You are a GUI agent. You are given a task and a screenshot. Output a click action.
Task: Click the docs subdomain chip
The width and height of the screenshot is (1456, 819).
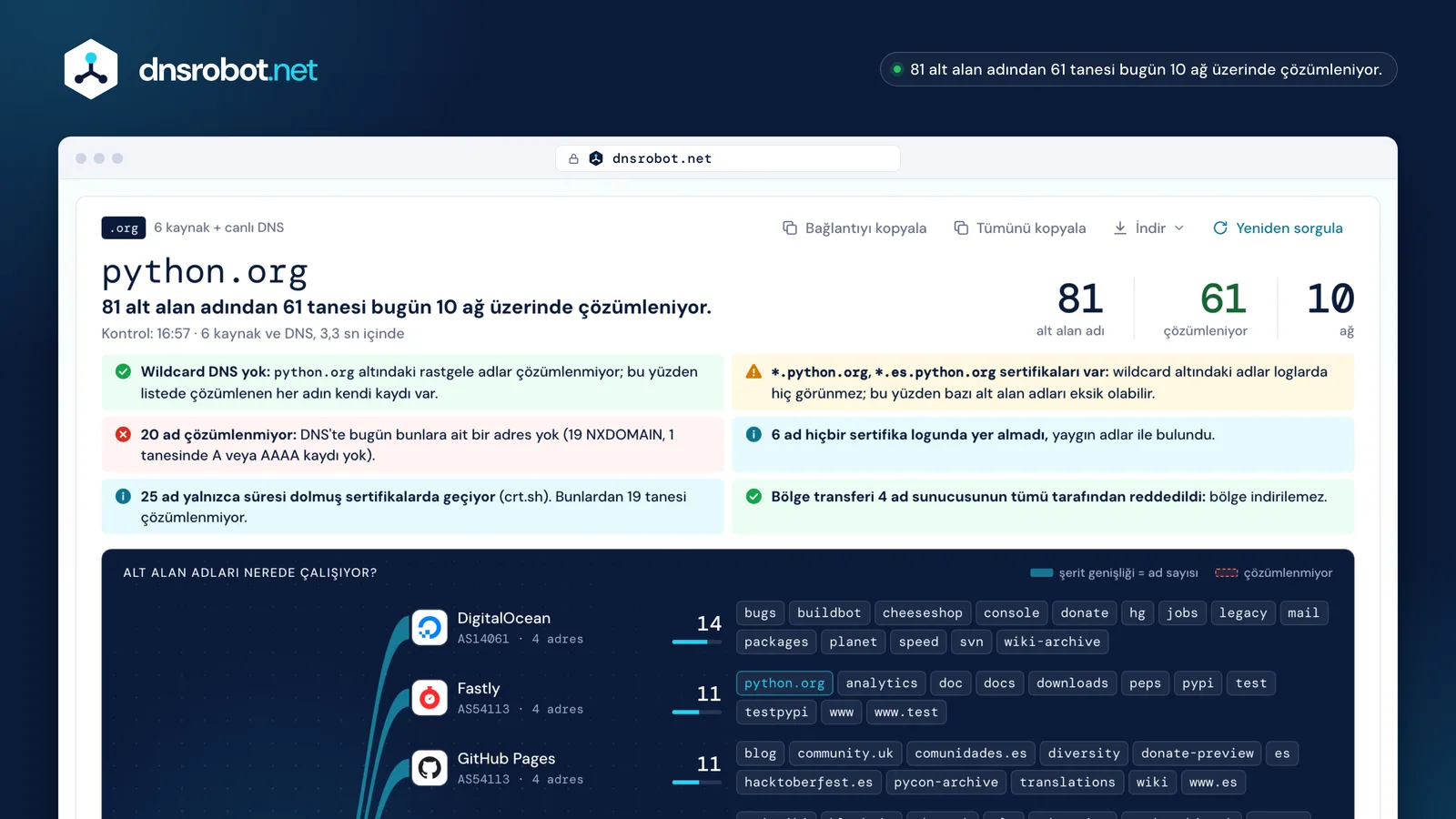click(999, 683)
